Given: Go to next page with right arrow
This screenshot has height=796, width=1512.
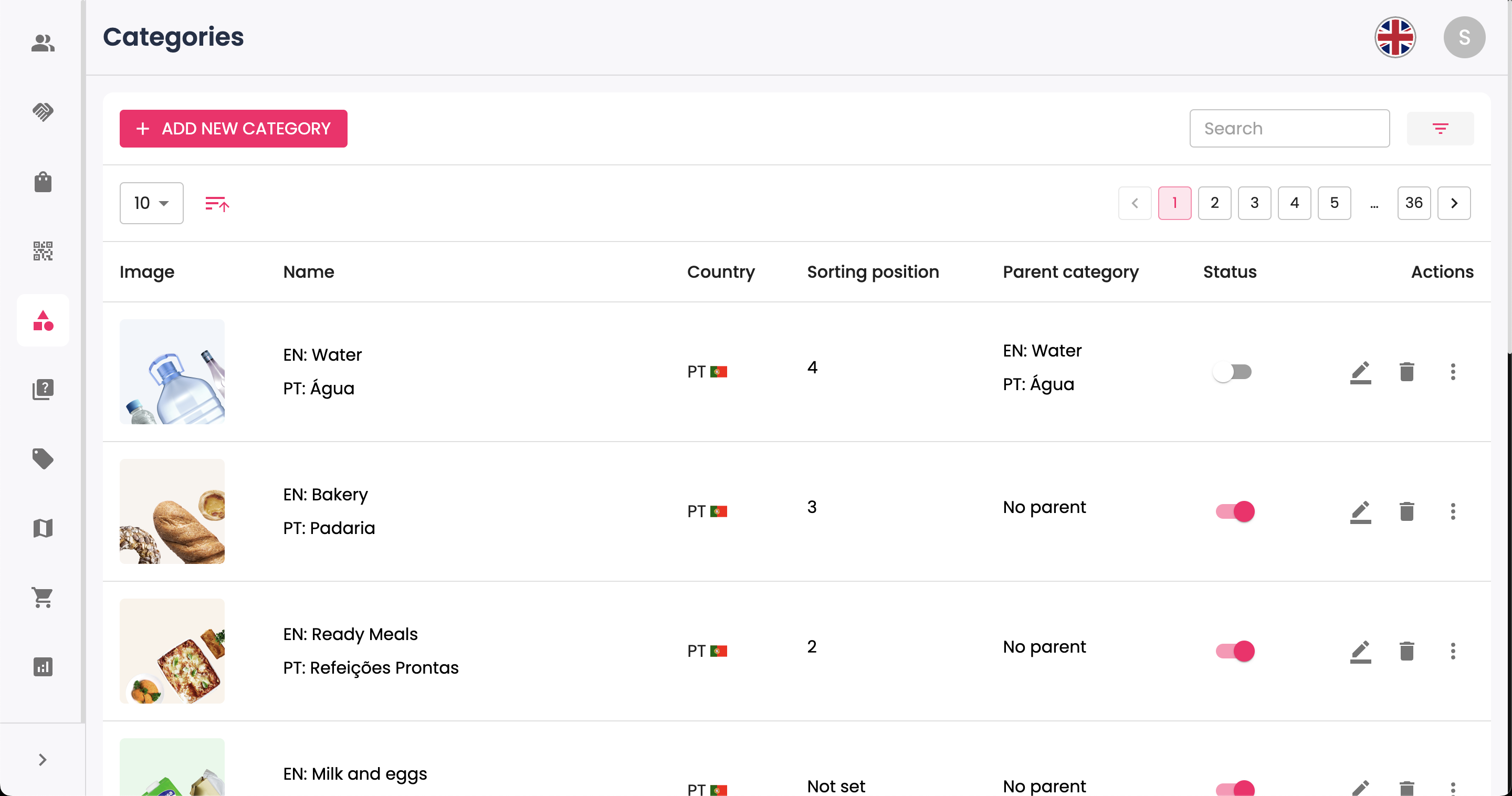Looking at the screenshot, I should click(1454, 203).
